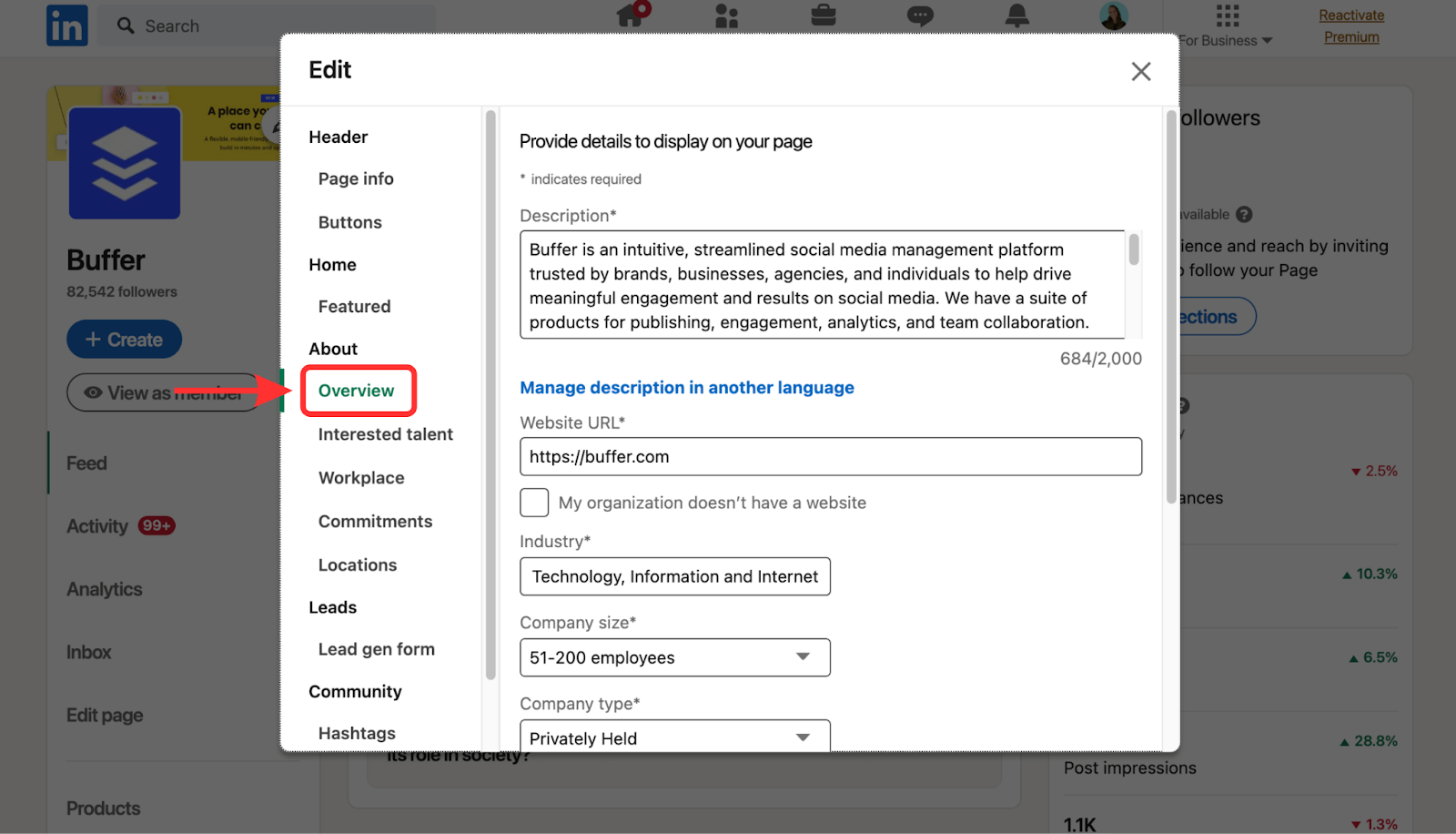Click the description textarea scrollbar

tap(1134, 250)
